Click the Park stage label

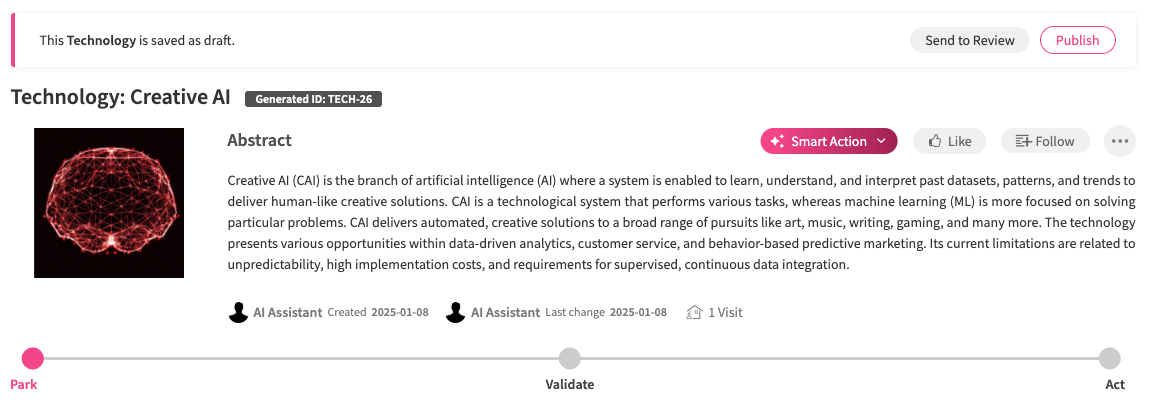24,385
